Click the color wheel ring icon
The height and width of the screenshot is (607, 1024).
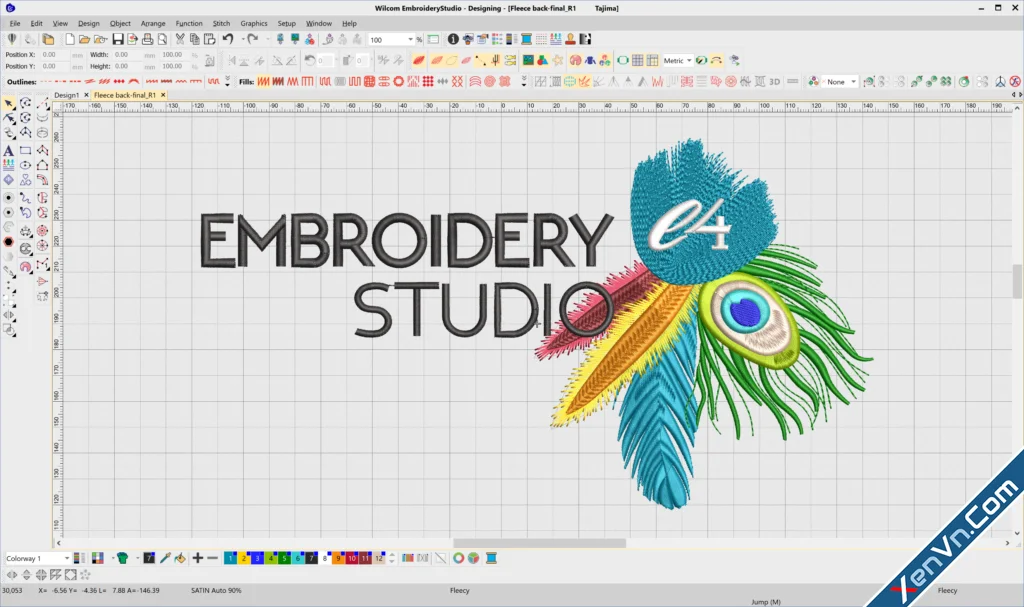[458, 558]
